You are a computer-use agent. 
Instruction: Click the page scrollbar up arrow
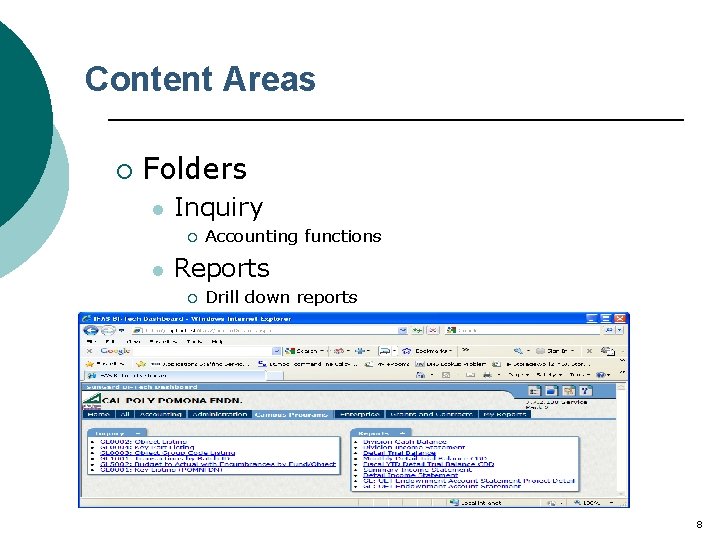622,387
